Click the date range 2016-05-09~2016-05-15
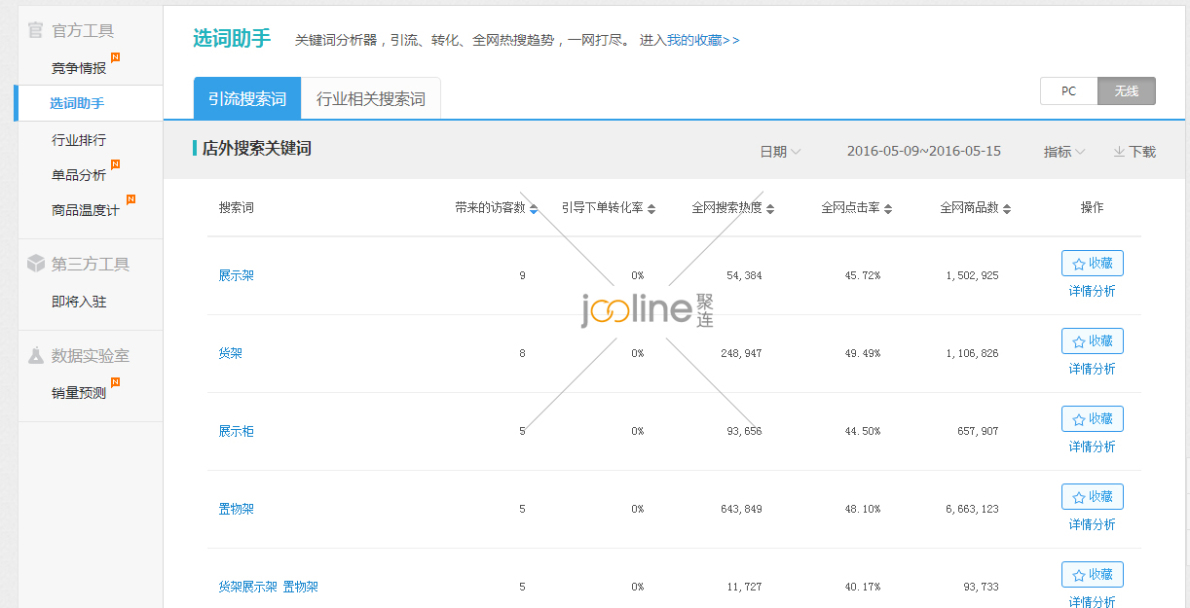This screenshot has width=1190, height=608. (x=924, y=152)
